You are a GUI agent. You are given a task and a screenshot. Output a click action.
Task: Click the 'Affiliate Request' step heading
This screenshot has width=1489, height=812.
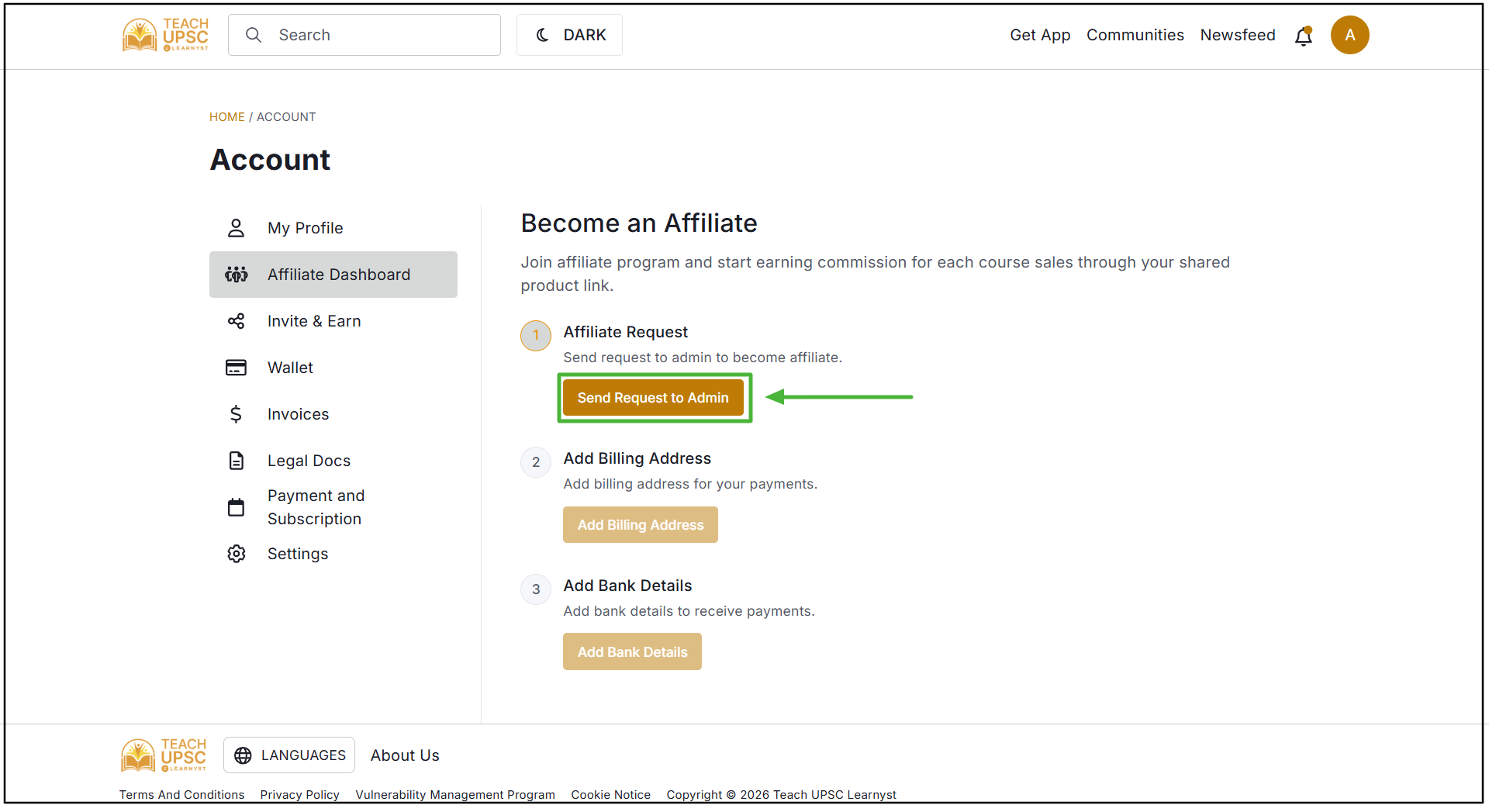(625, 332)
